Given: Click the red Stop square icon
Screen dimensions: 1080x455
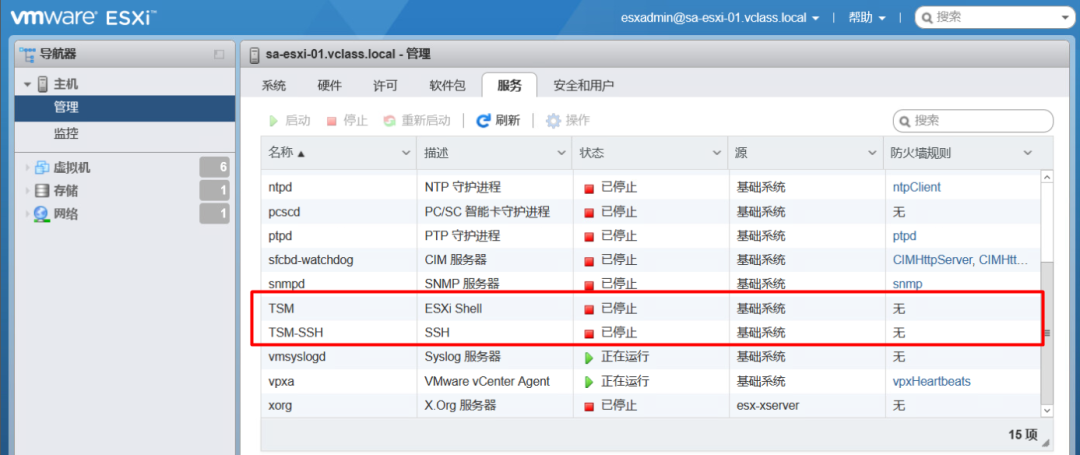Looking at the screenshot, I should click(331, 122).
